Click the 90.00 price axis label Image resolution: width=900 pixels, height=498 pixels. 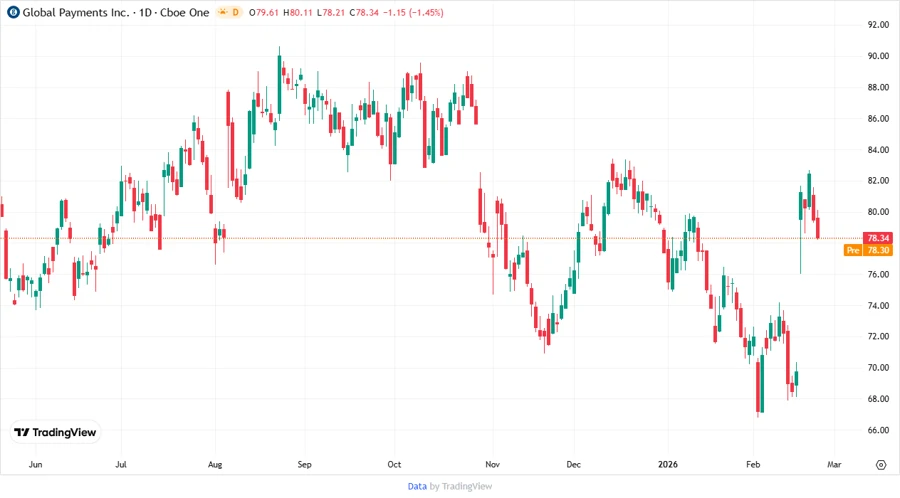(878, 56)
